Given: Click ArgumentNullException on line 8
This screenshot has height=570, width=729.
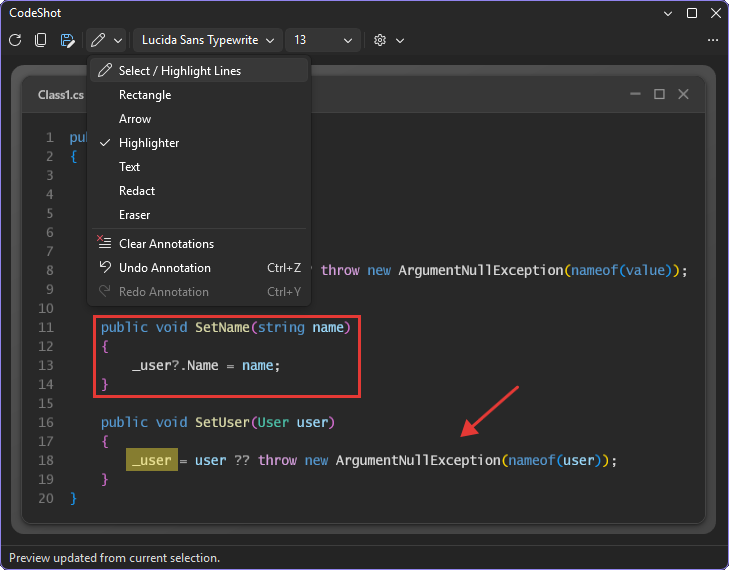Looking at the screenshot, I should [481, 271].
